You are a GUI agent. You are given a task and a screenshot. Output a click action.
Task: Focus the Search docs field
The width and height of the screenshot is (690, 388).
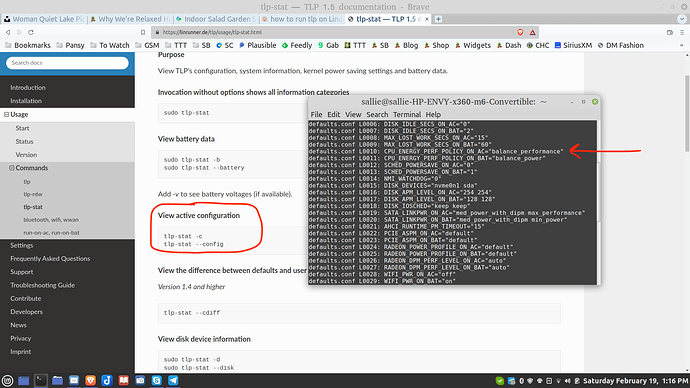click(x=67, y=63)
